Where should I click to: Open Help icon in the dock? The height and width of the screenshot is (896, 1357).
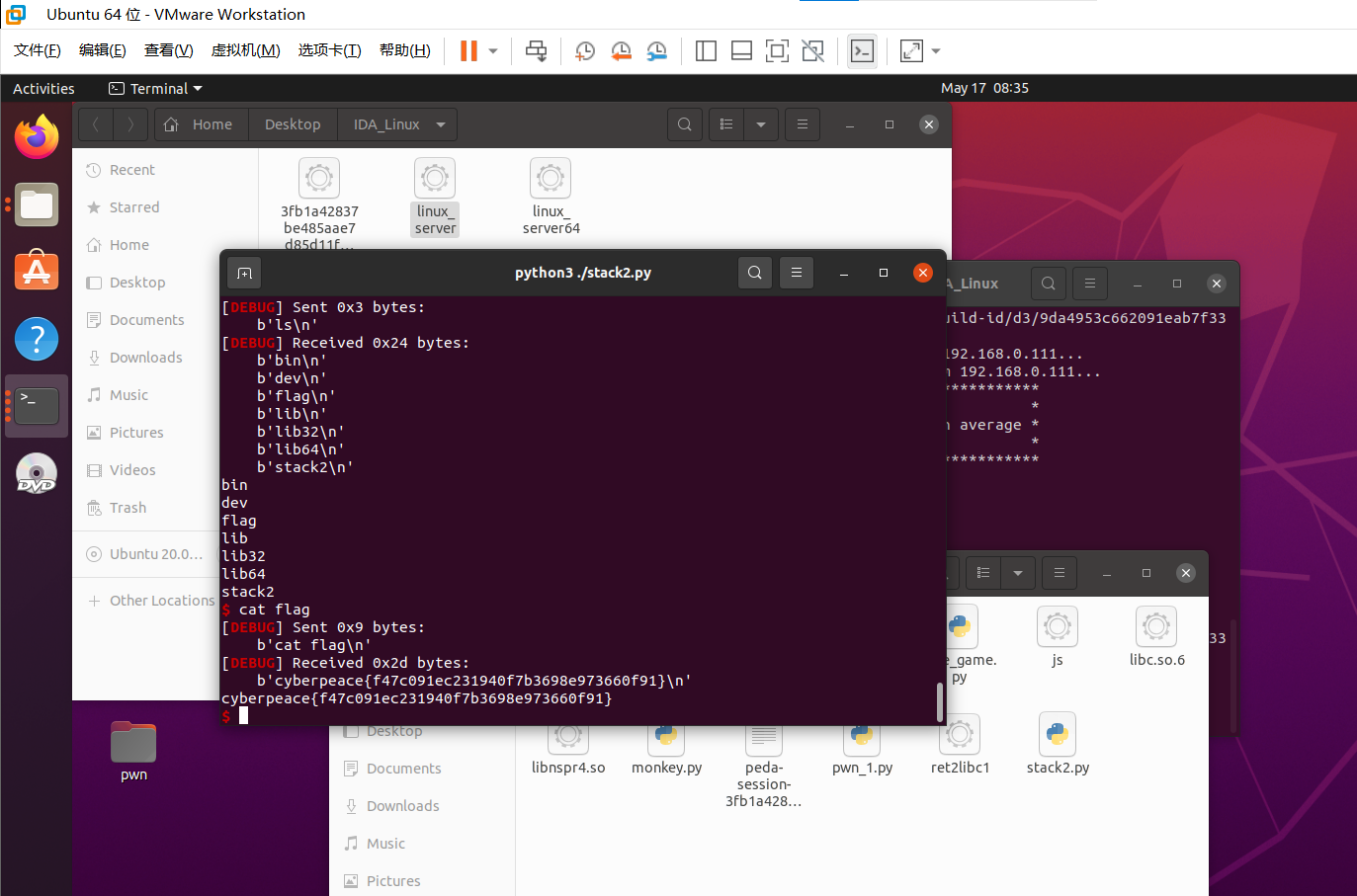click(x=37, y=339)
